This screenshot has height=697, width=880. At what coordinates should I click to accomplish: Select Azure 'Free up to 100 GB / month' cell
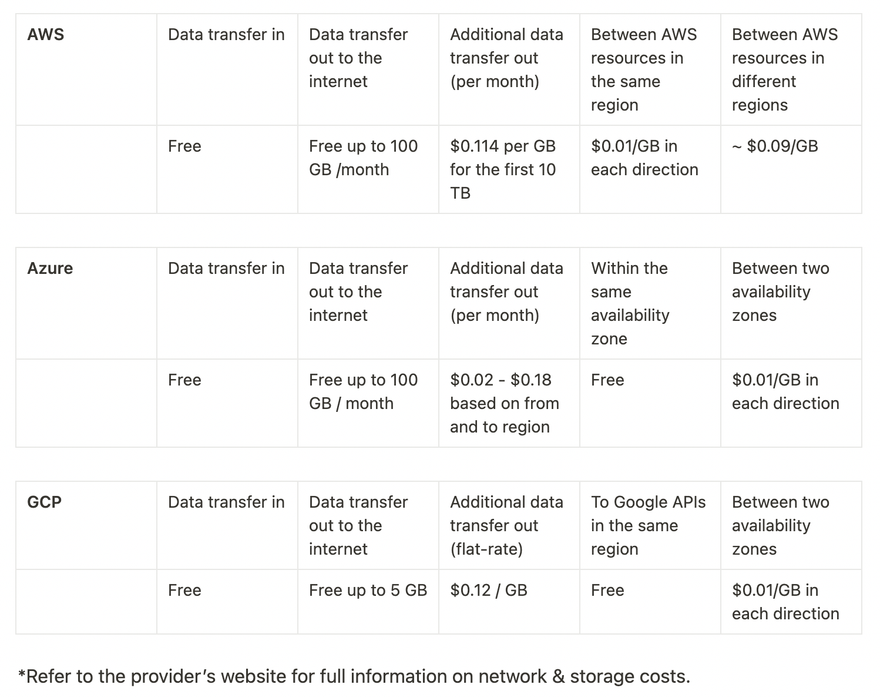click(368, 403)
